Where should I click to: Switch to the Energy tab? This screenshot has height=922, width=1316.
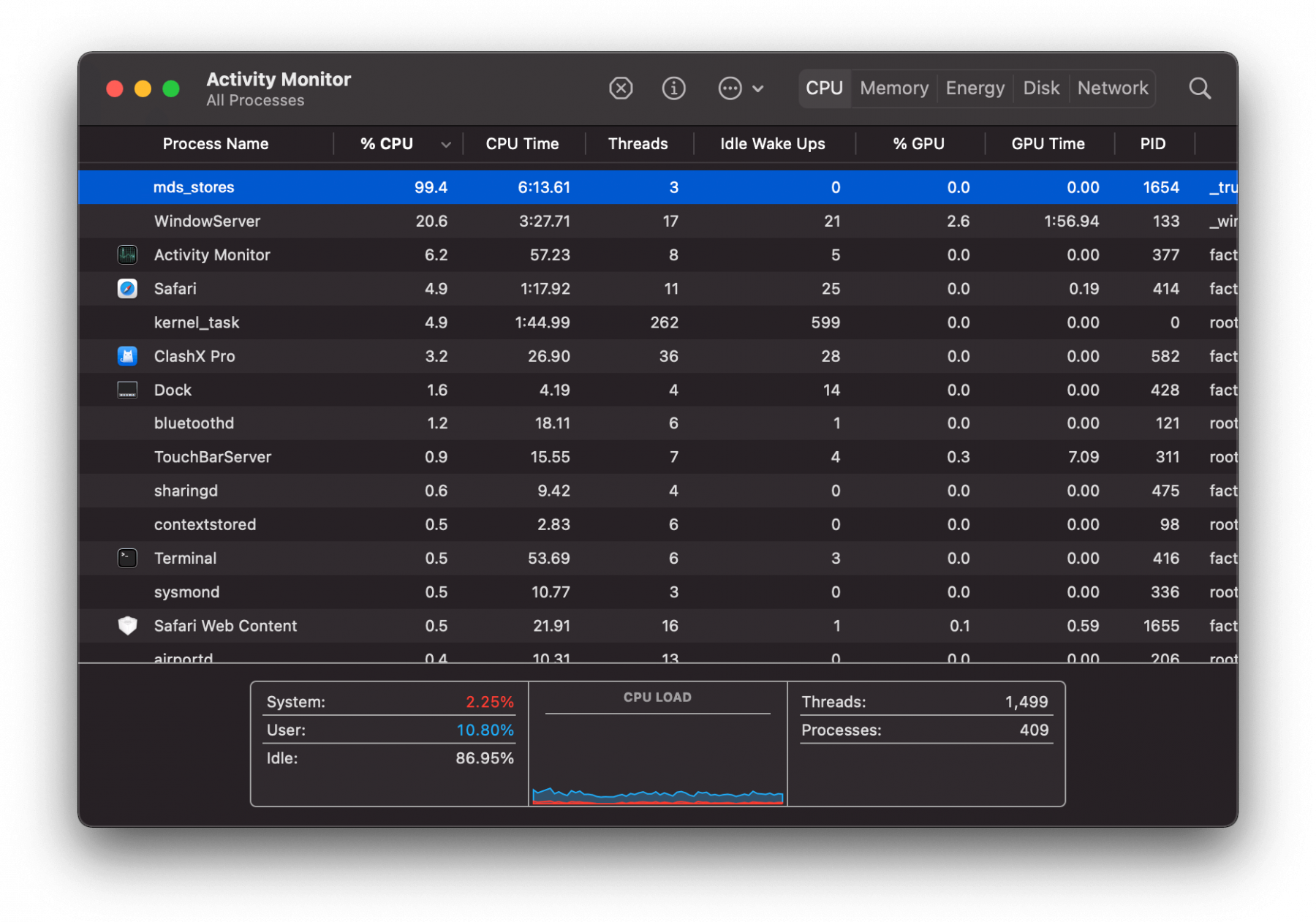pos(975,88)
